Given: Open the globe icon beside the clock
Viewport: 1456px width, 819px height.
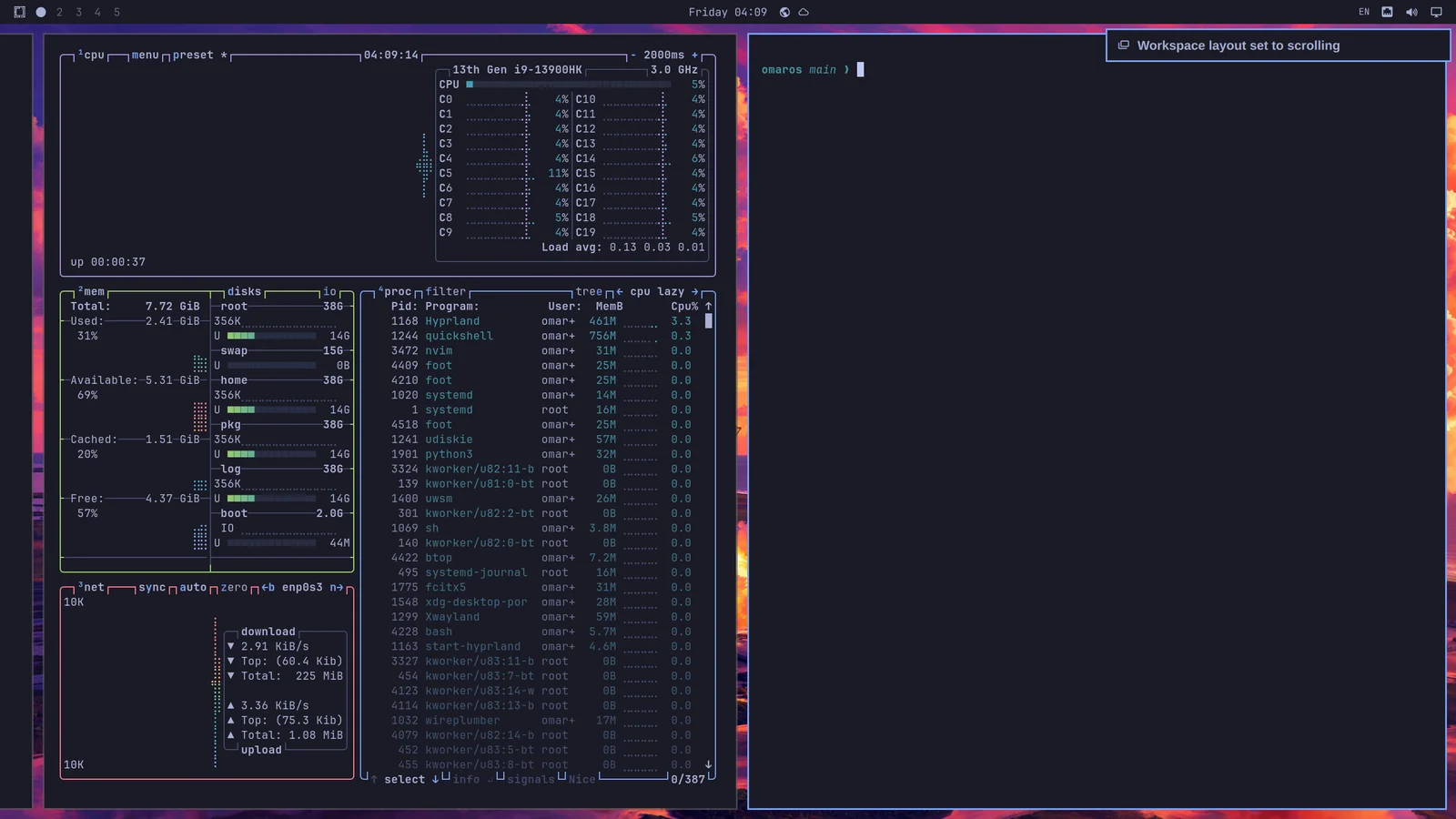Looking at the screenshot, I should click(x=784, y=12).
